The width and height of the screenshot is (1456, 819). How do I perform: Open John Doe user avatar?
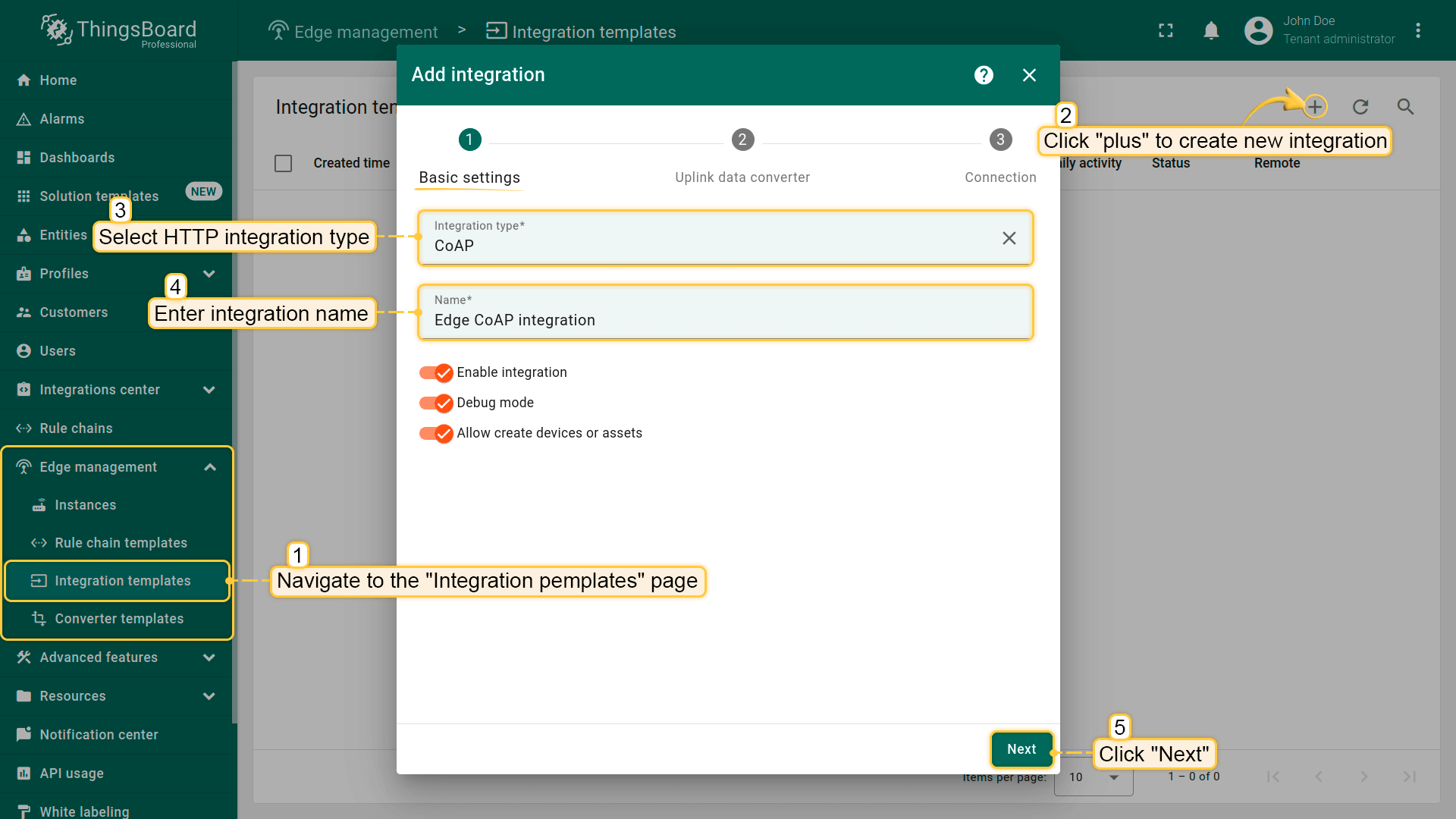[x=1258, y=30]
